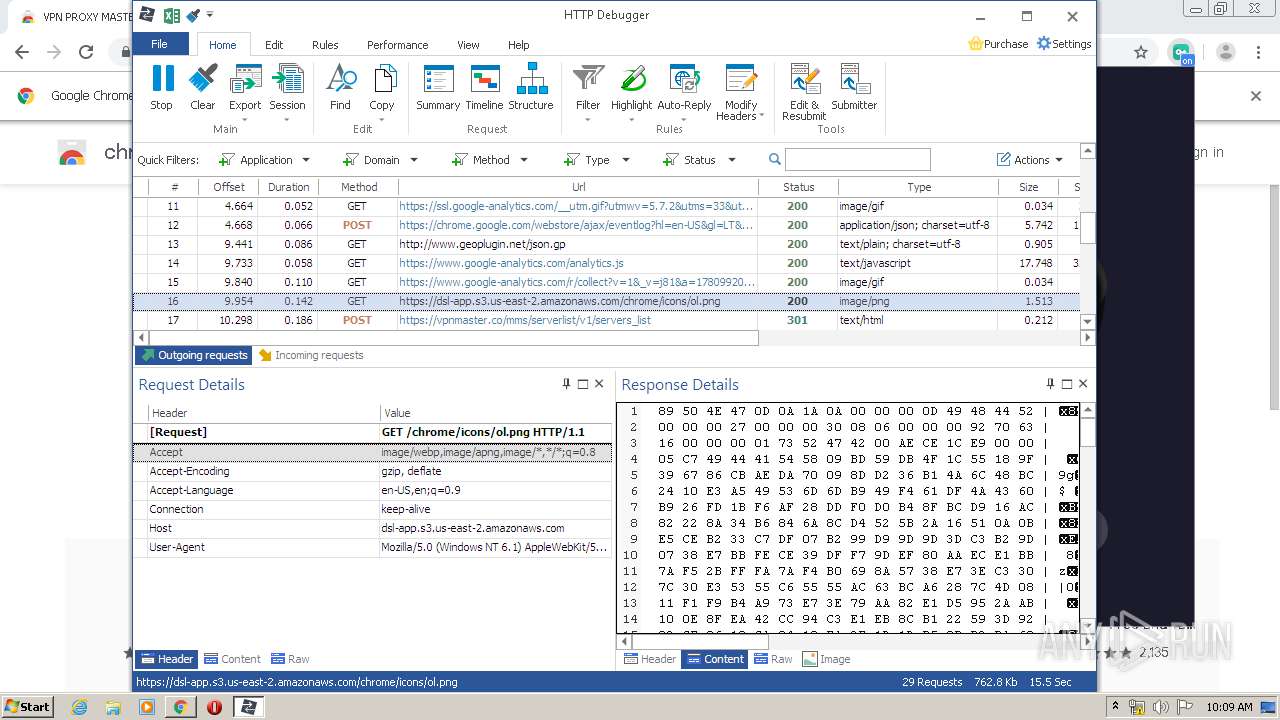
Task: Click the Accept-Encoding header row
Action: tap(372, 471)
